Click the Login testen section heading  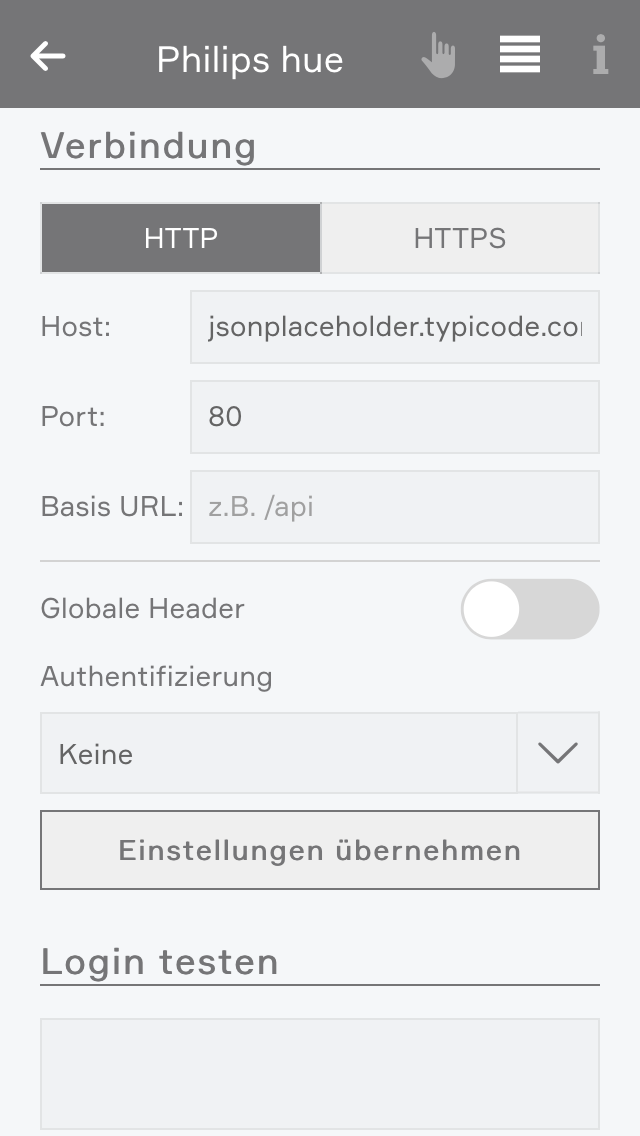pos(159,961)
